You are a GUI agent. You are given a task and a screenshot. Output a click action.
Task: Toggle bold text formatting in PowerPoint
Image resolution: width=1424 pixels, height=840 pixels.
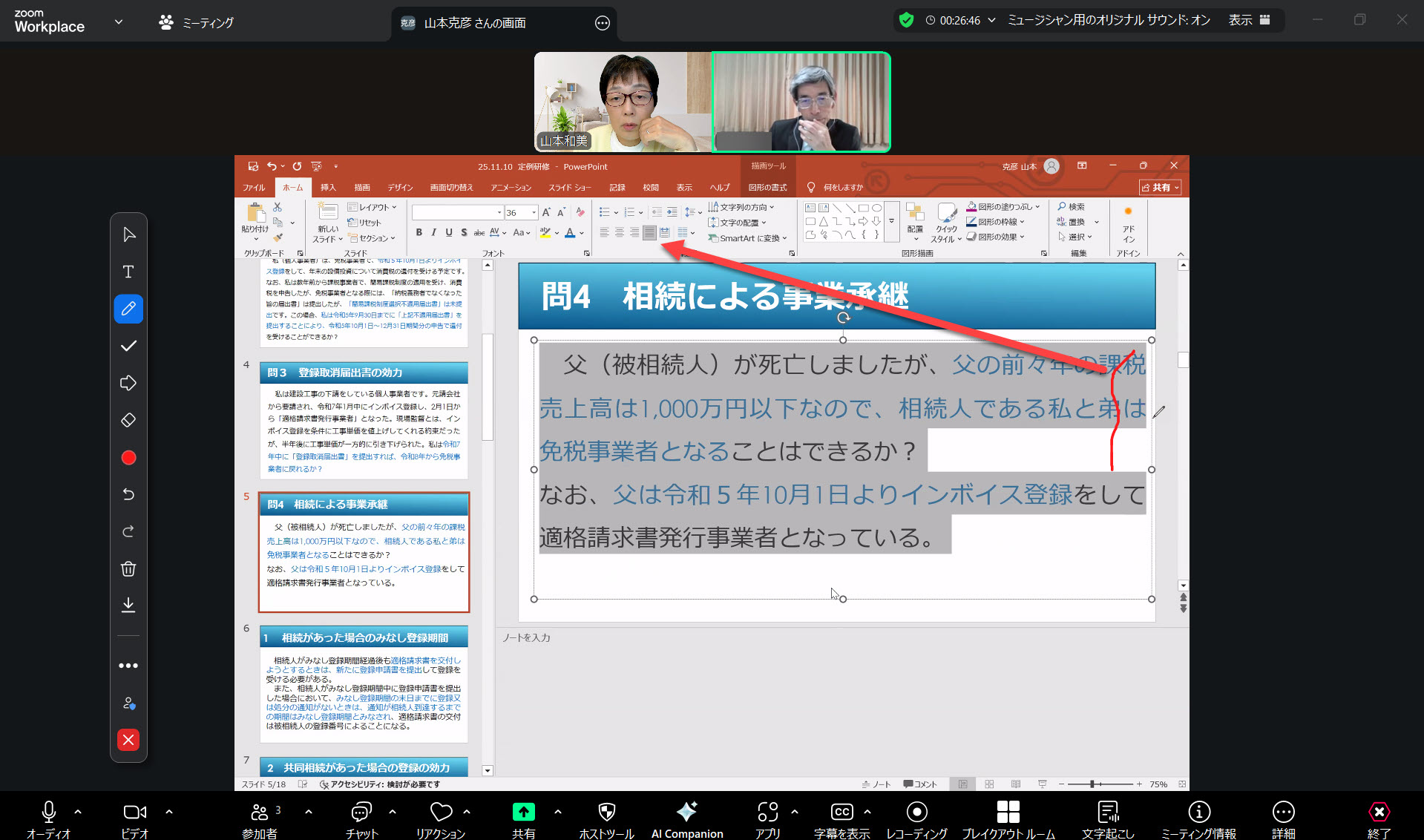419,233
